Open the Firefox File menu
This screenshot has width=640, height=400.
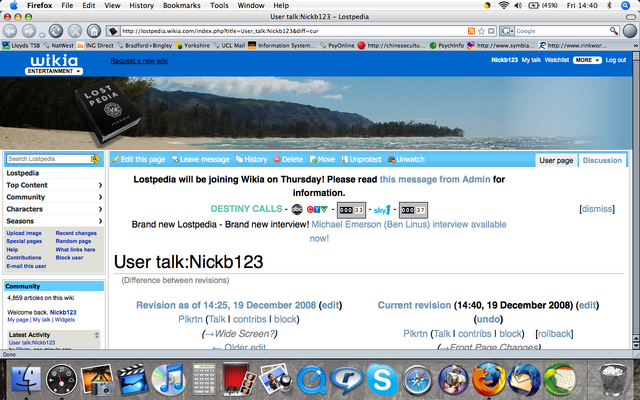67,5
